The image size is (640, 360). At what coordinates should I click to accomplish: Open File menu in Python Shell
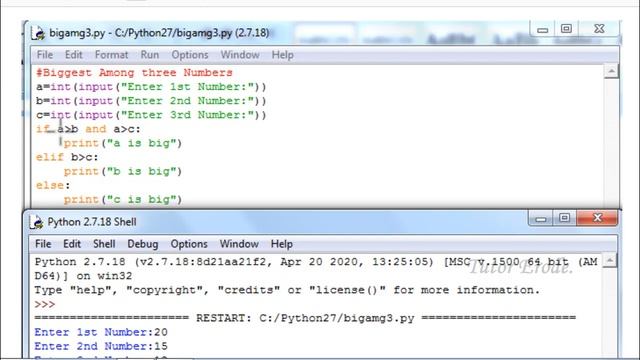tap(43, 244)
